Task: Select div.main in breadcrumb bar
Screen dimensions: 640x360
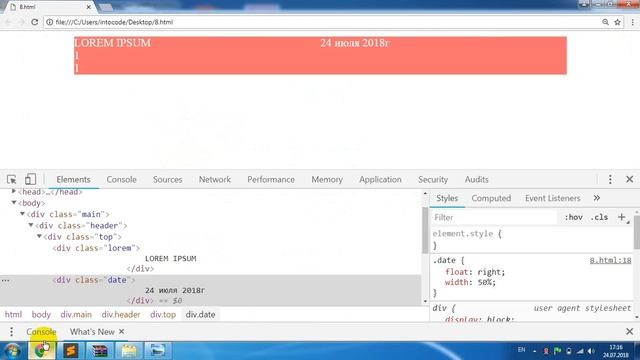Action: 76,314
